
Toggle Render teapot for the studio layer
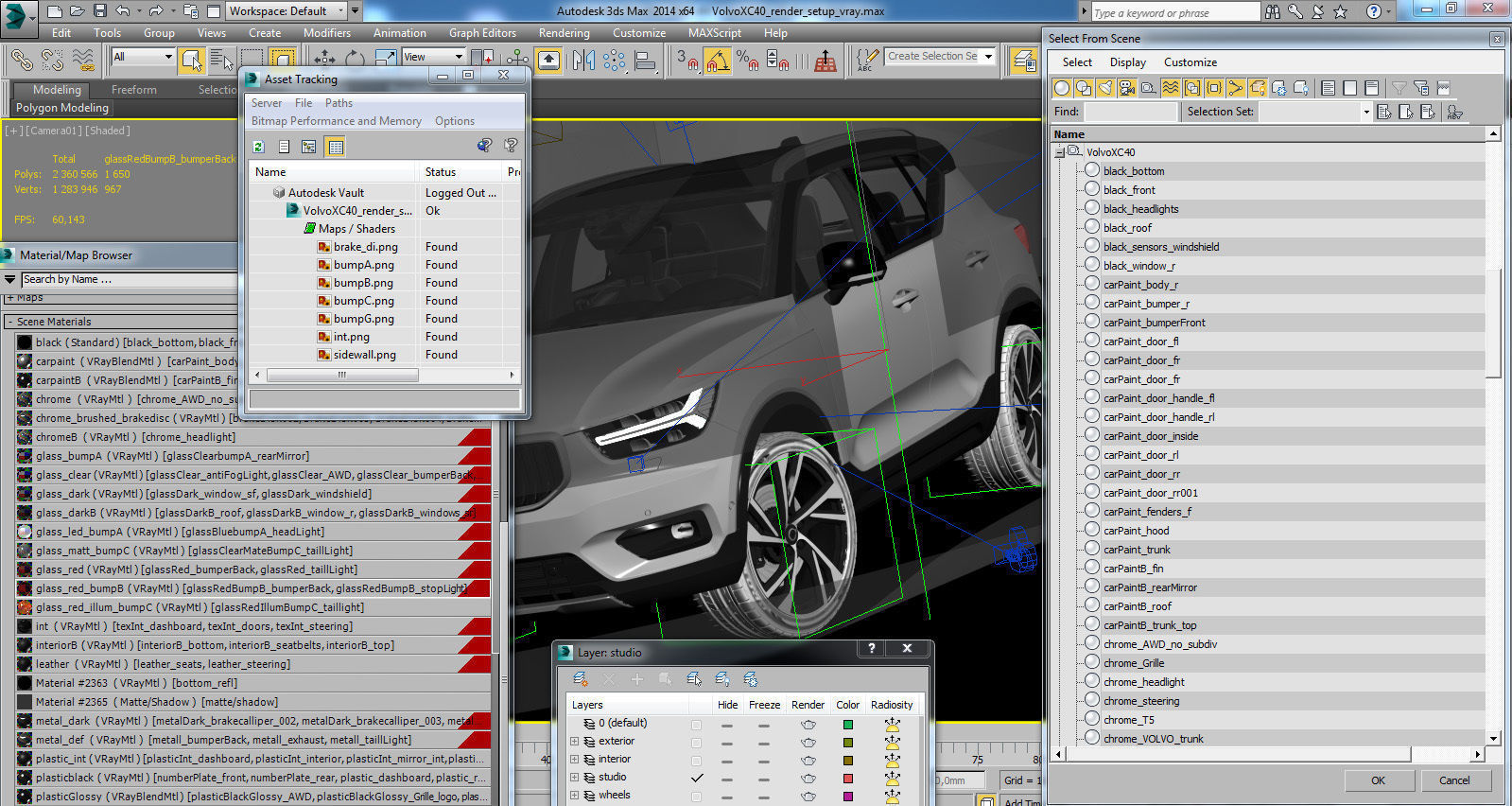click(808, 778)
